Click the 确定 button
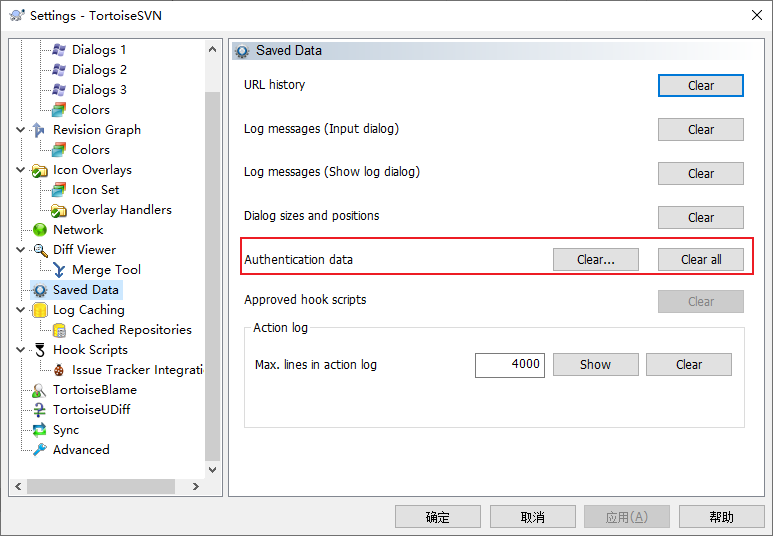This screenshot has width=773, height=536. (437, 517)
